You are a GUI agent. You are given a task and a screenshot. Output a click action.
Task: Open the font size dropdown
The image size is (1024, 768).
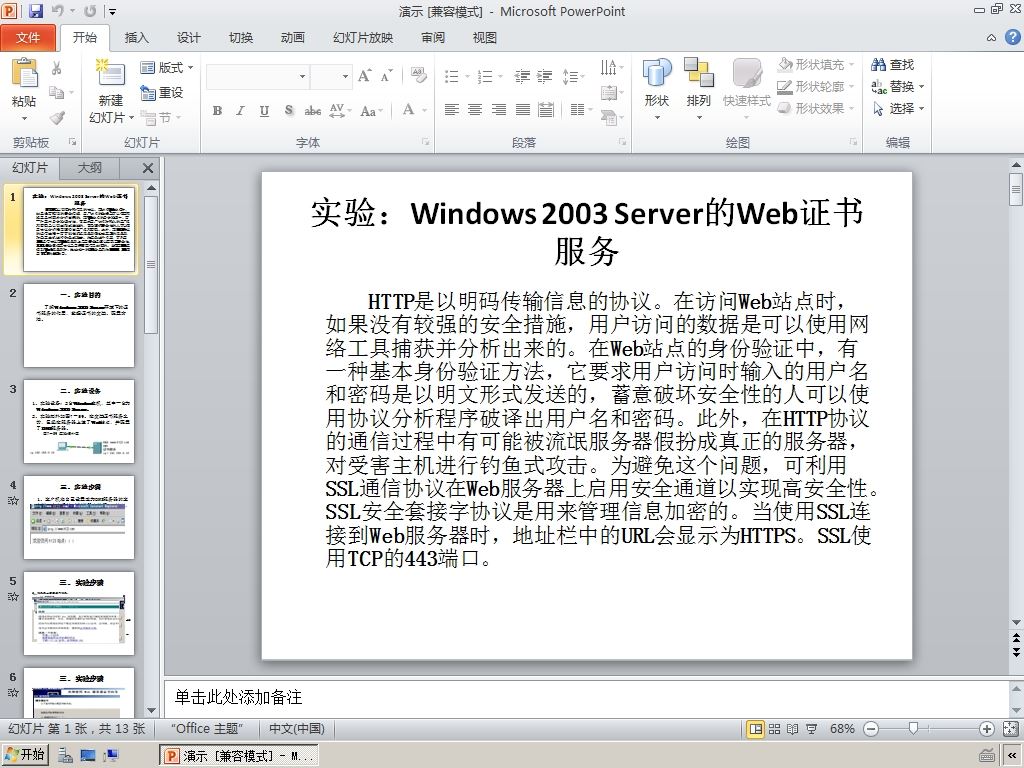[x=345, y=76]
